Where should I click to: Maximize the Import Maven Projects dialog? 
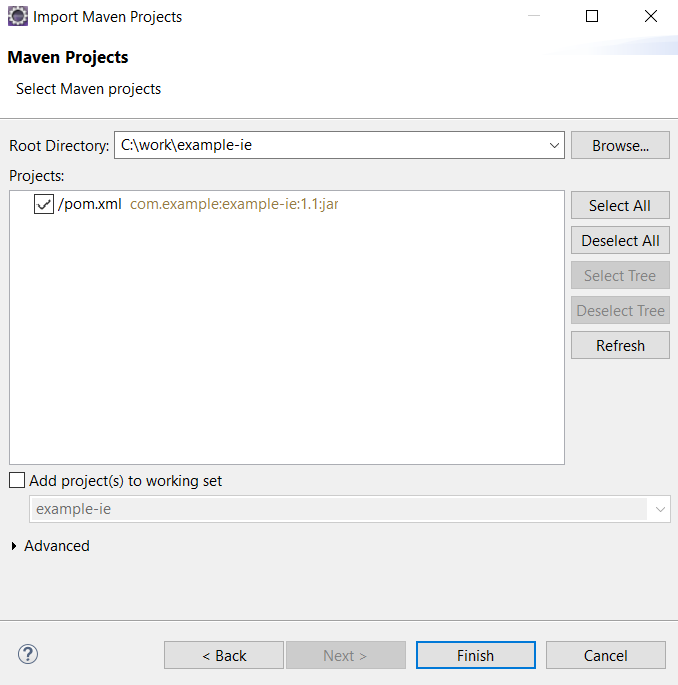(592, 16)
